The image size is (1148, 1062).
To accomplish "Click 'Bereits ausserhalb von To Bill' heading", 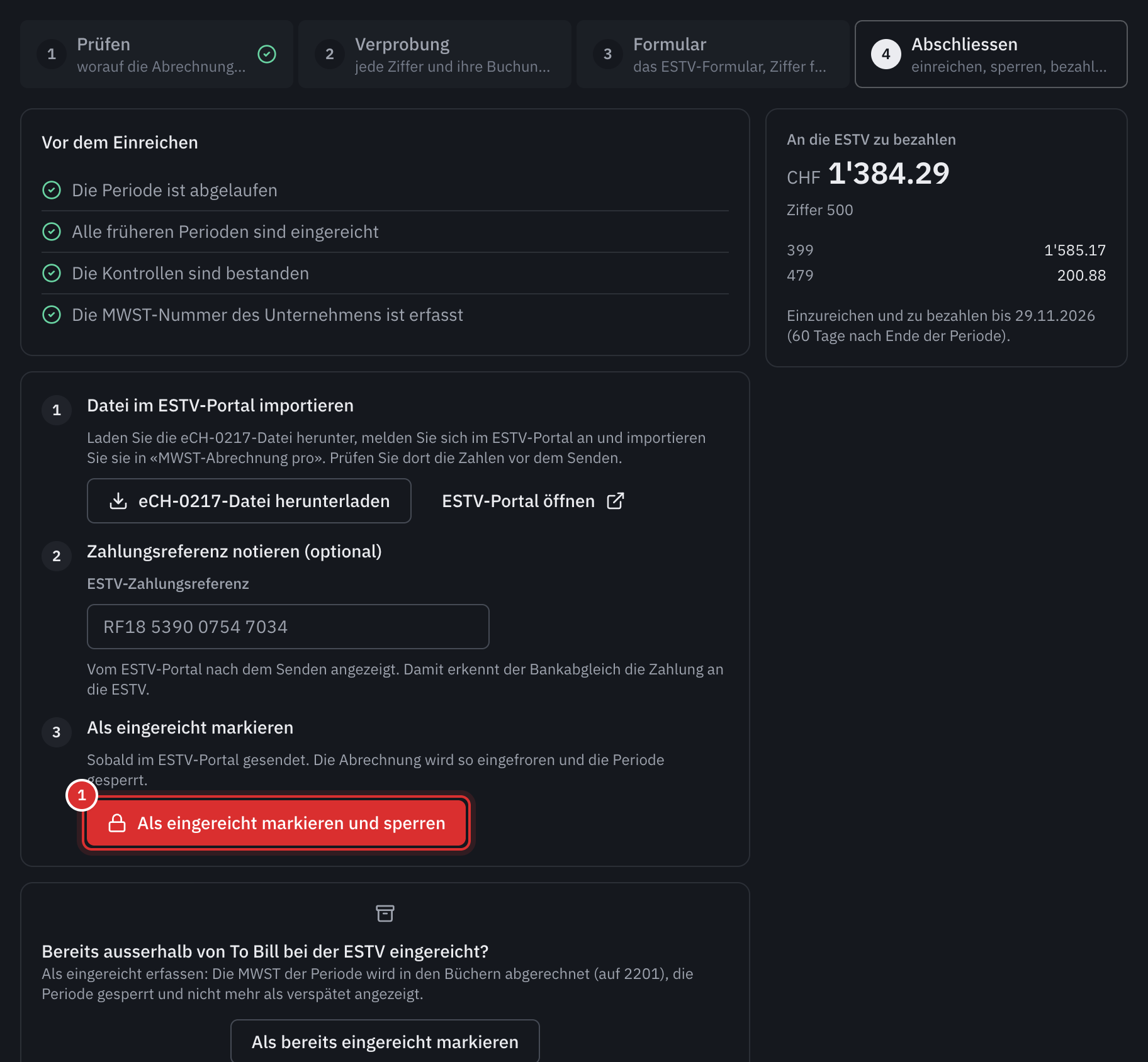I will click(265, 951).
